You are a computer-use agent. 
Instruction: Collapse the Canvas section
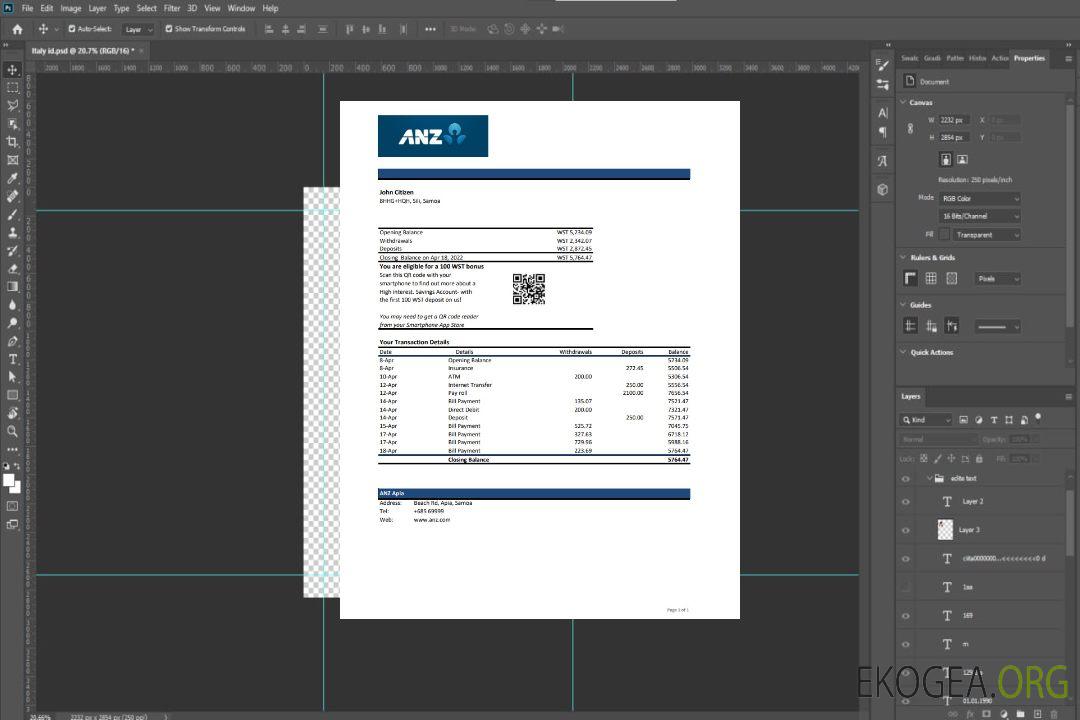pos(903,102)
